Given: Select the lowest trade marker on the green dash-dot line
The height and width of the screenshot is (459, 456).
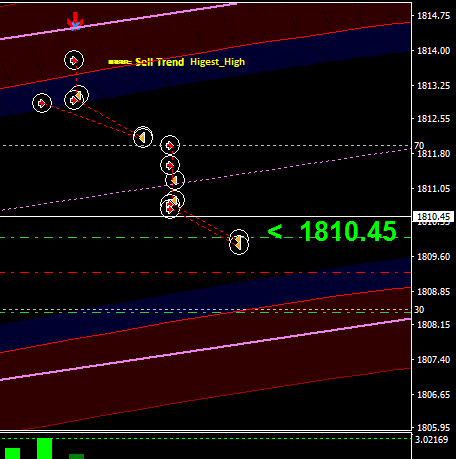Looking at the screenshot, I should pos(239,245).
